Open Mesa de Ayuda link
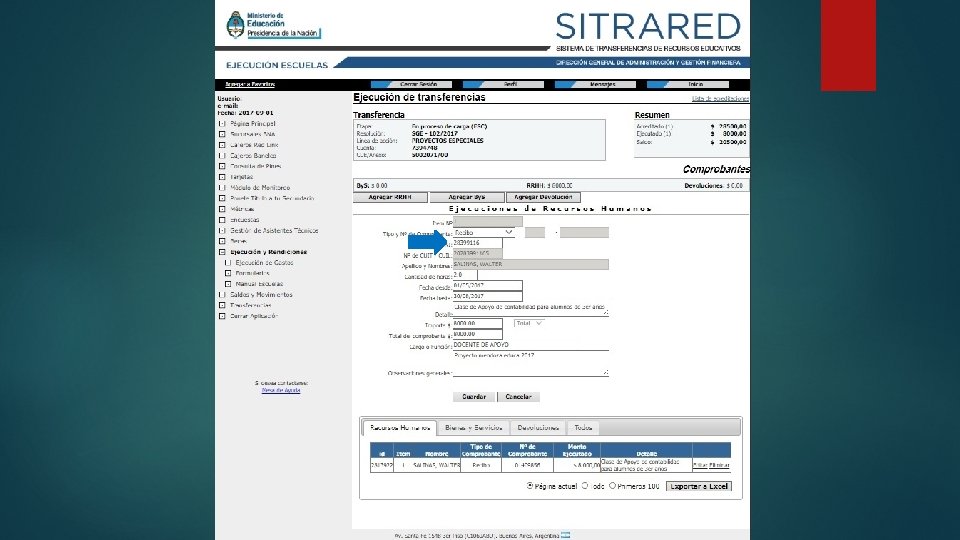This screenshot has height=540, width=960. tap(281, 390)
